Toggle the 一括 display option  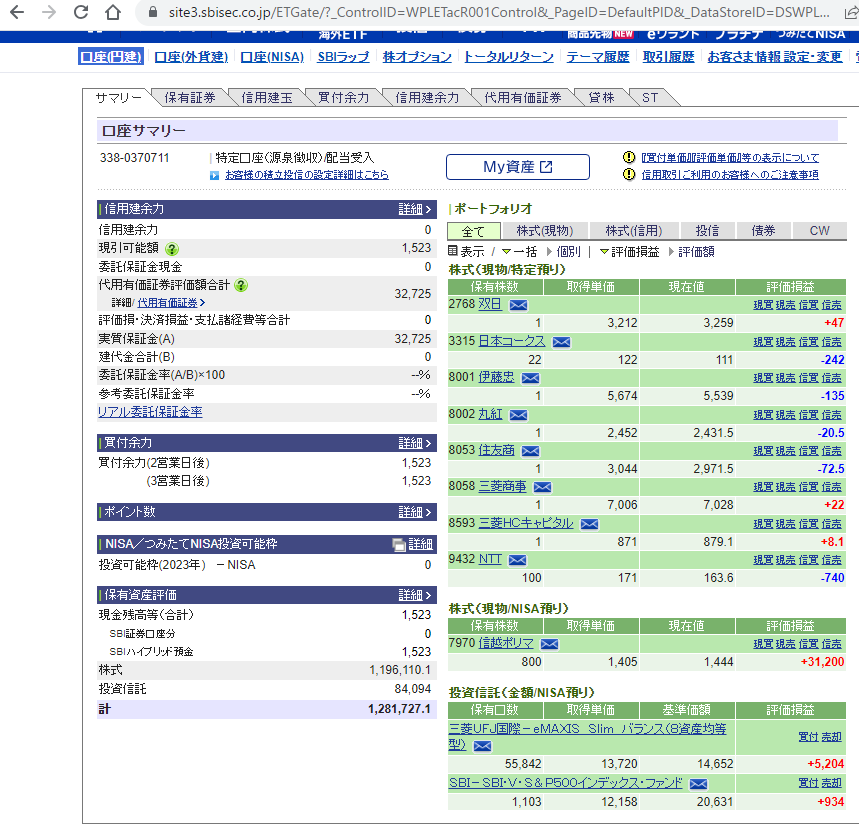coord(520,252)
